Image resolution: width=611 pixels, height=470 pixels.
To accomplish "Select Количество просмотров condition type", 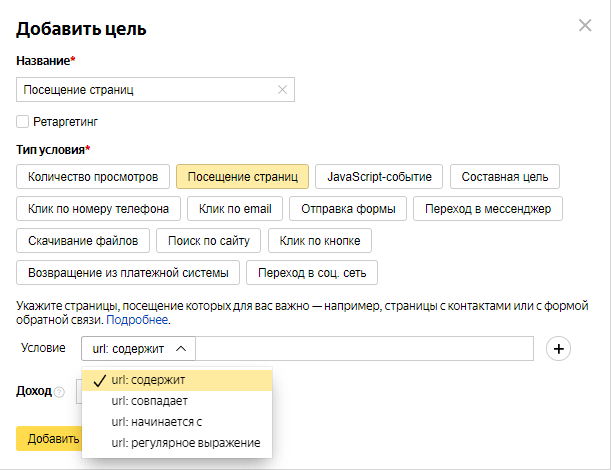I will tap(93, 177).
